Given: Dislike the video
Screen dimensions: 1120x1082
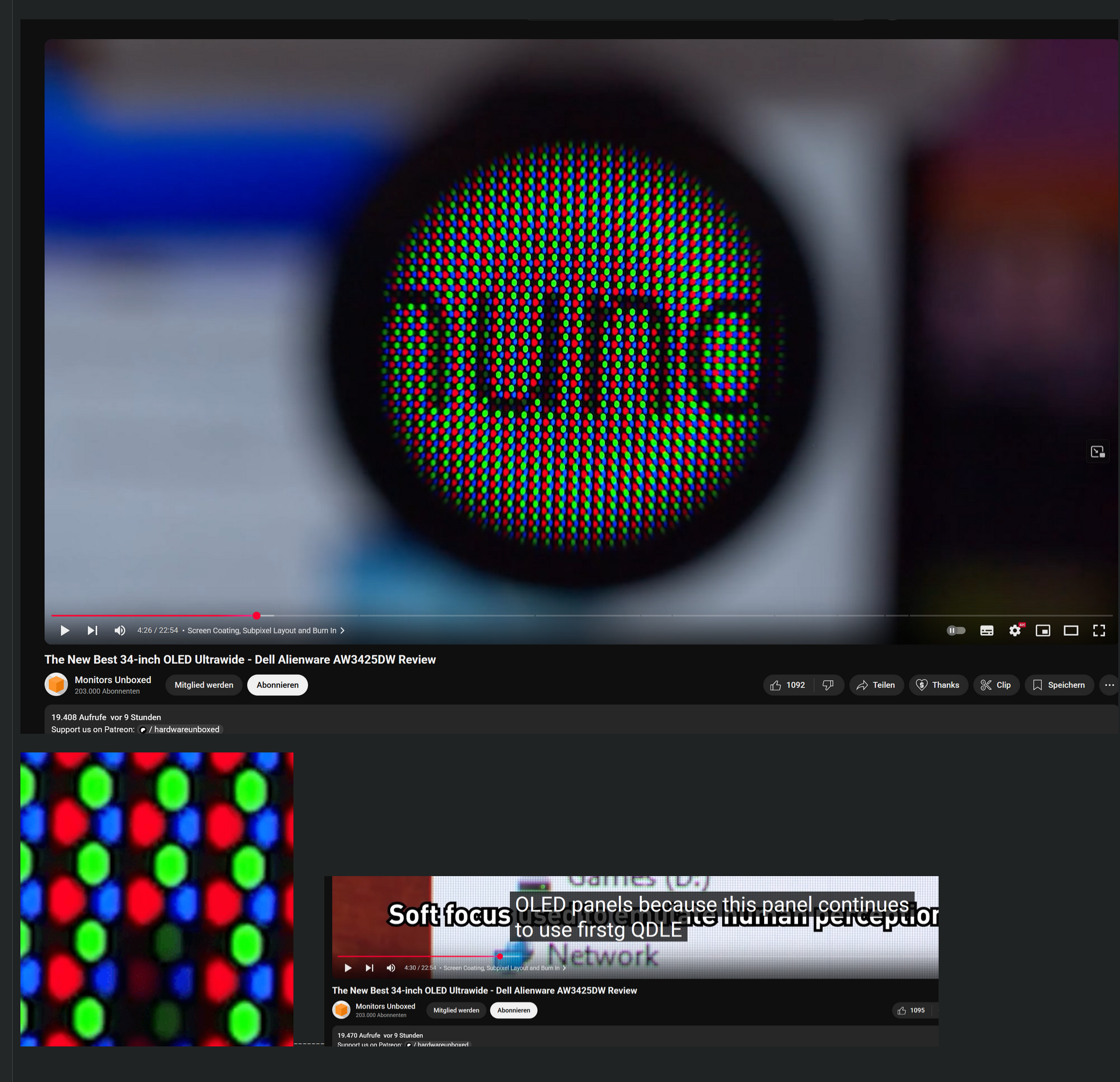Looking at the screenshot, I should coord(829,685).
